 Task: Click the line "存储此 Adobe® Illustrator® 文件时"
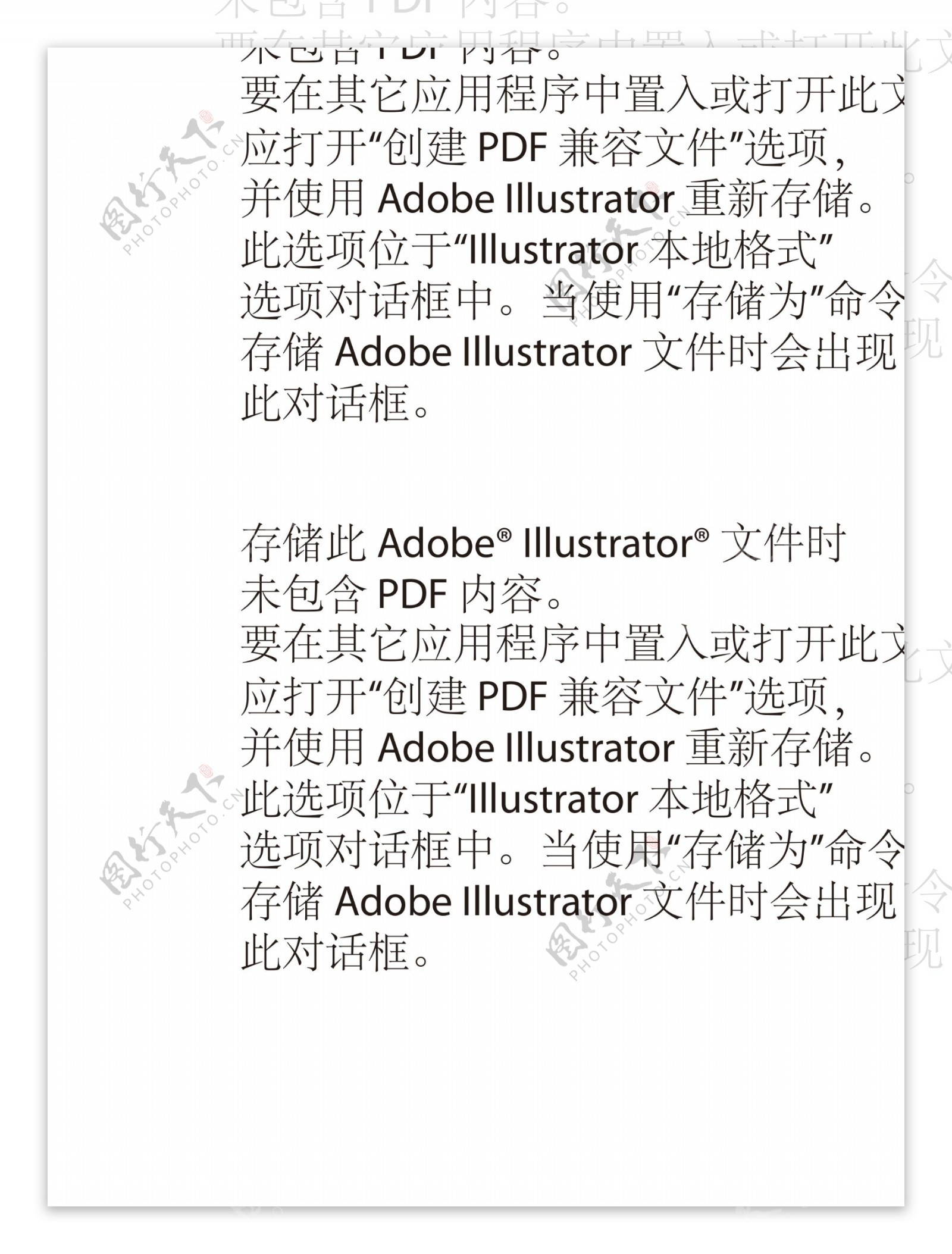(x=543, y=543)
